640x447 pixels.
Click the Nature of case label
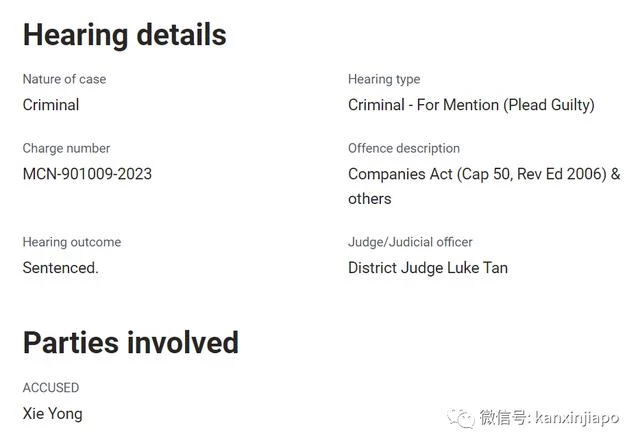(64, 79)
